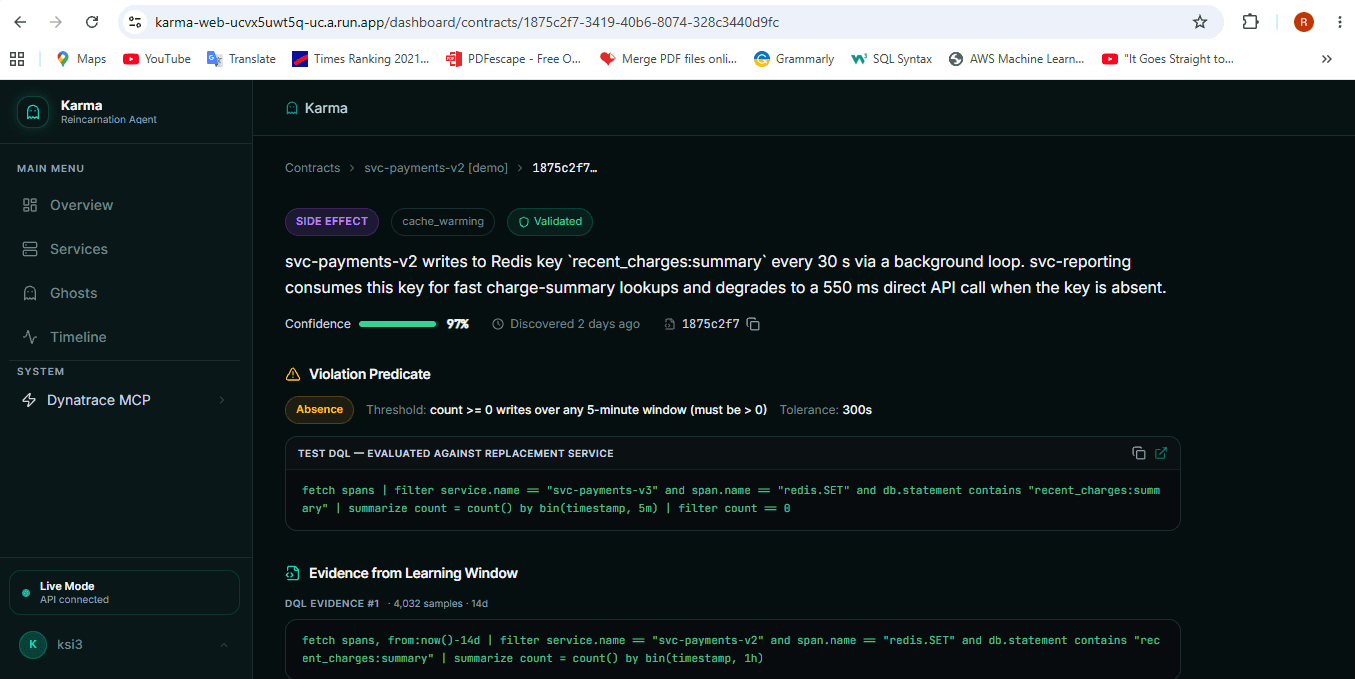Click the browser forward arrow
The image size is (1355, 679).
pyautogui.click(x=56, y=22)
